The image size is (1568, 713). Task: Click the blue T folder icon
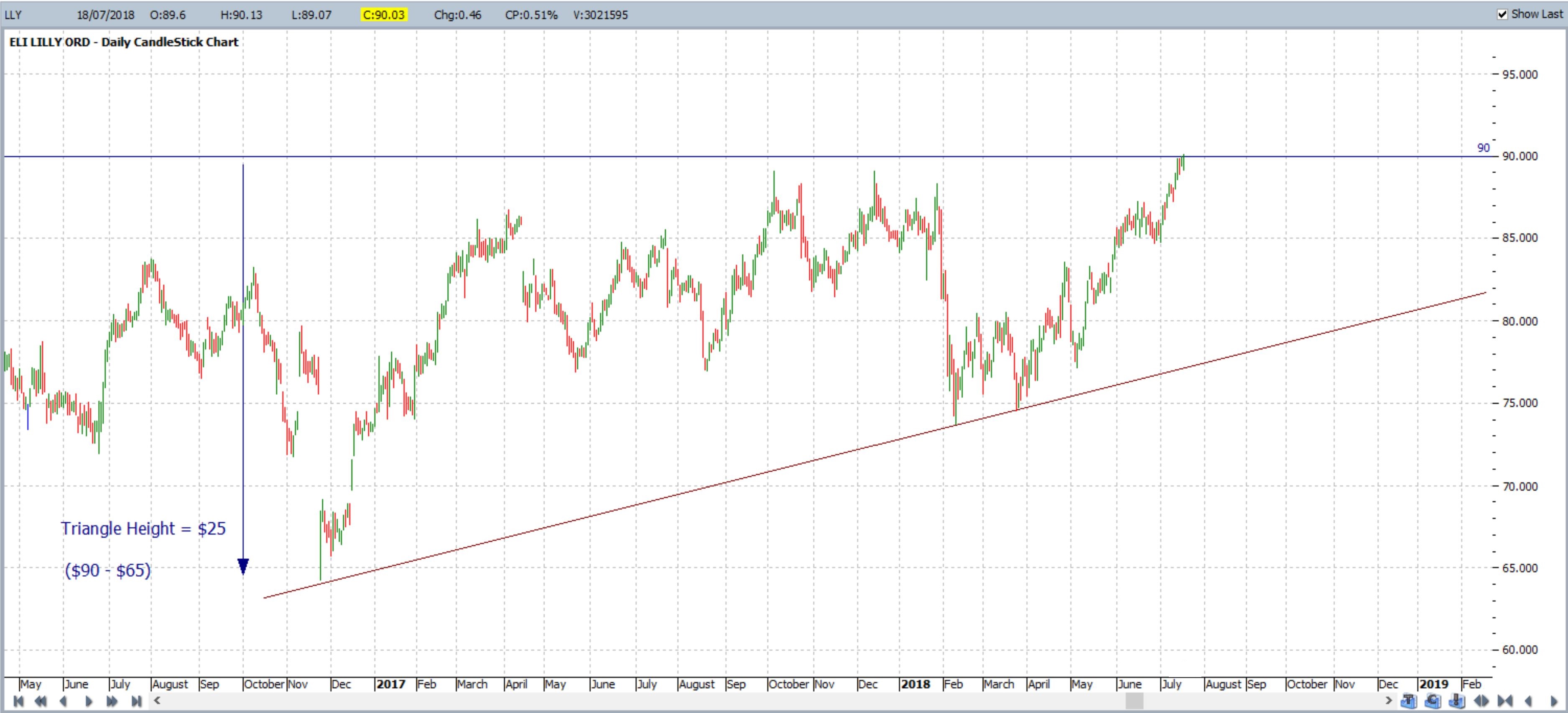pos(1408,701)
